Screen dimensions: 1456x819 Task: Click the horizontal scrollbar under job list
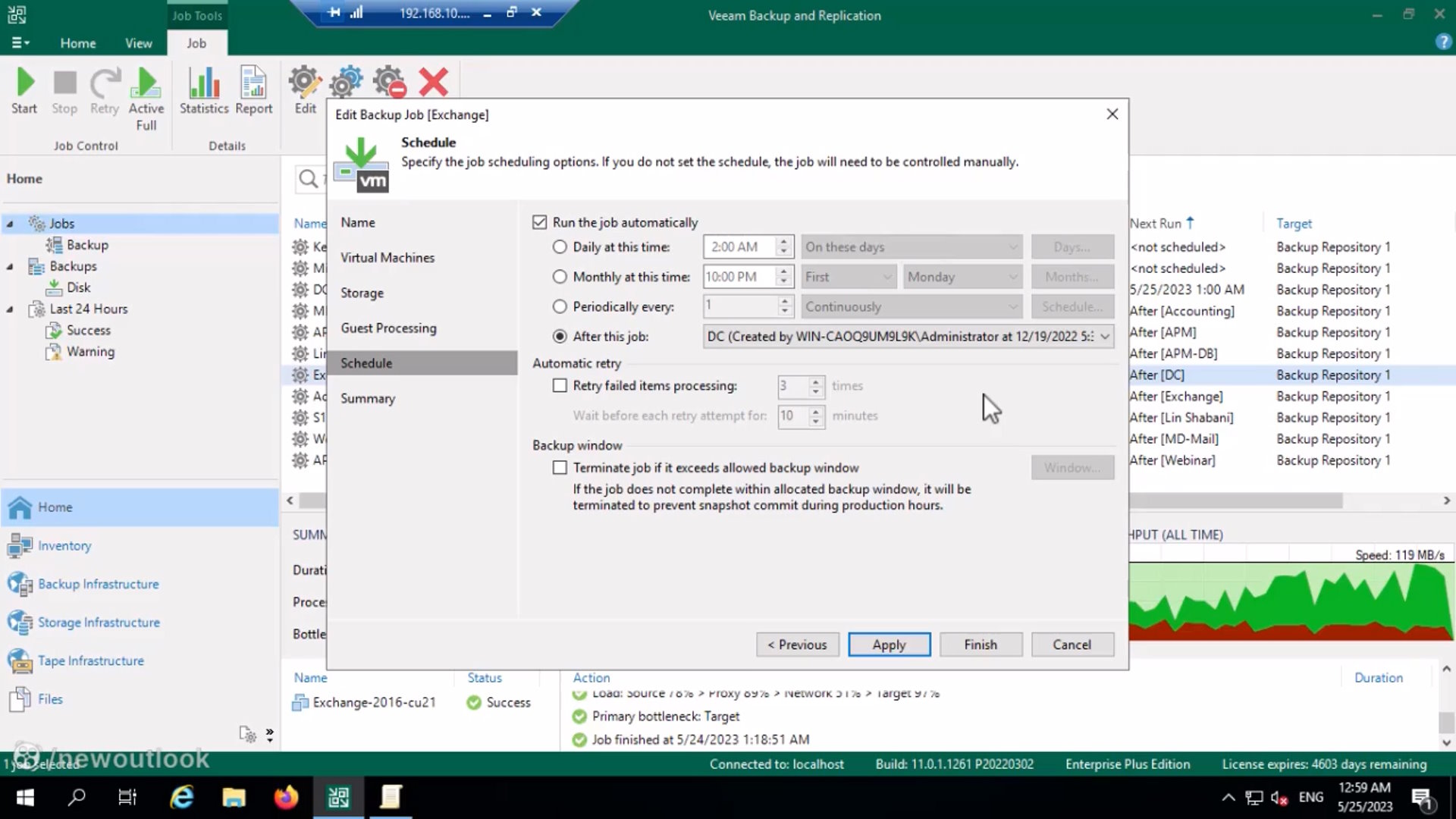point(1236,500)
